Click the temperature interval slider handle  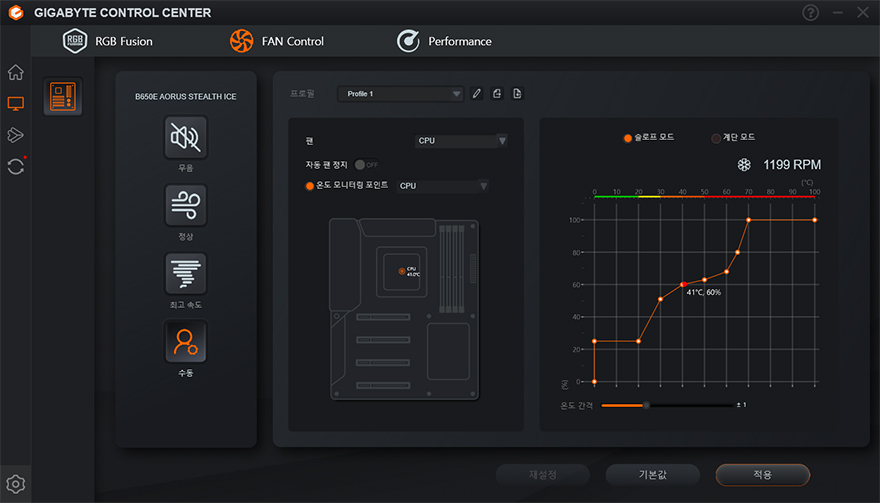coord(646,405)
